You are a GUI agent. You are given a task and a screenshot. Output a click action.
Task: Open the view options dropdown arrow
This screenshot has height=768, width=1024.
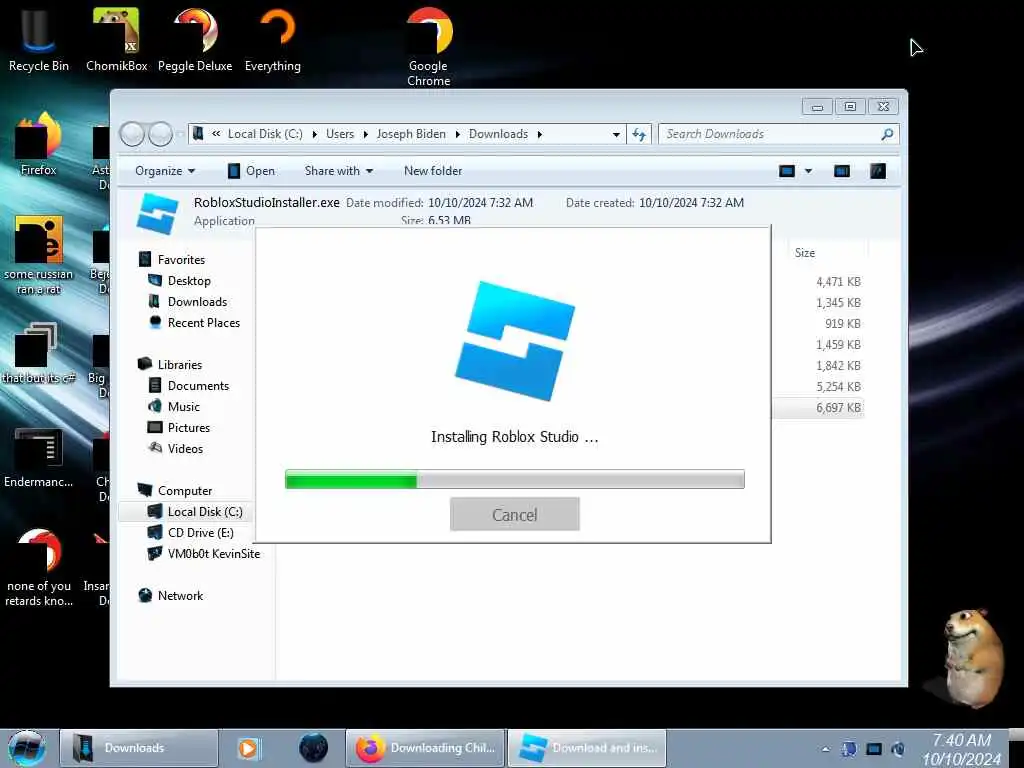click(x=808, y=171)
